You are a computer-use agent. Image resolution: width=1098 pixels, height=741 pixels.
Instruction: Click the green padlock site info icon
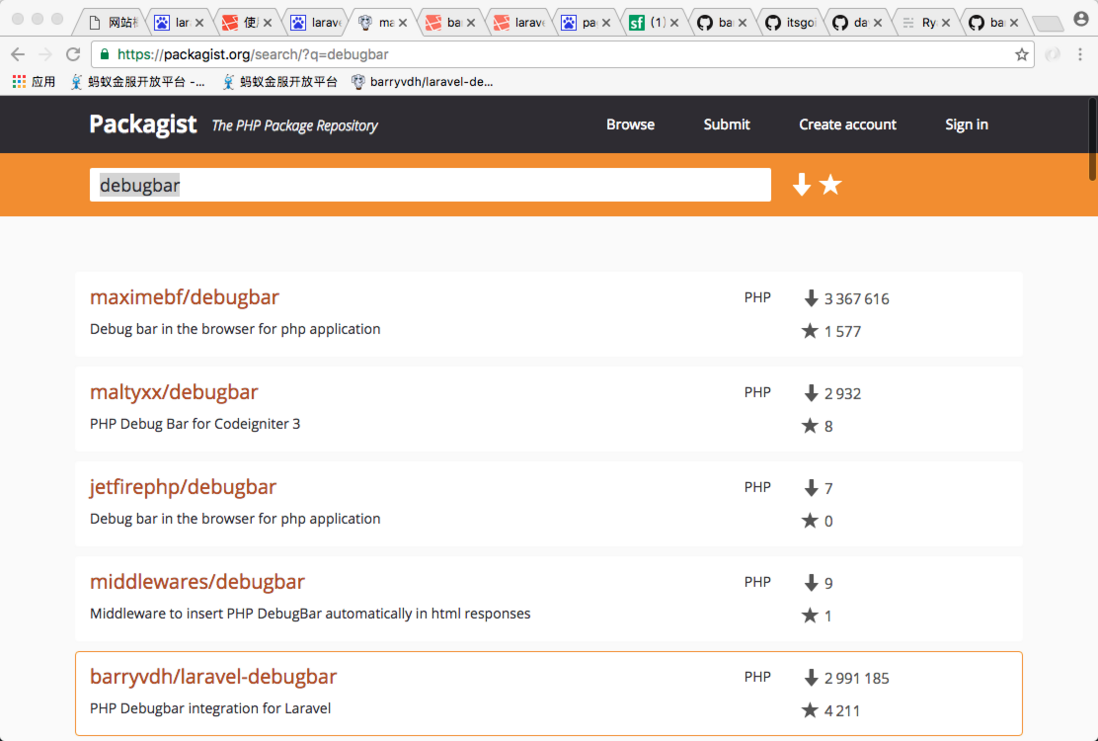104,54
